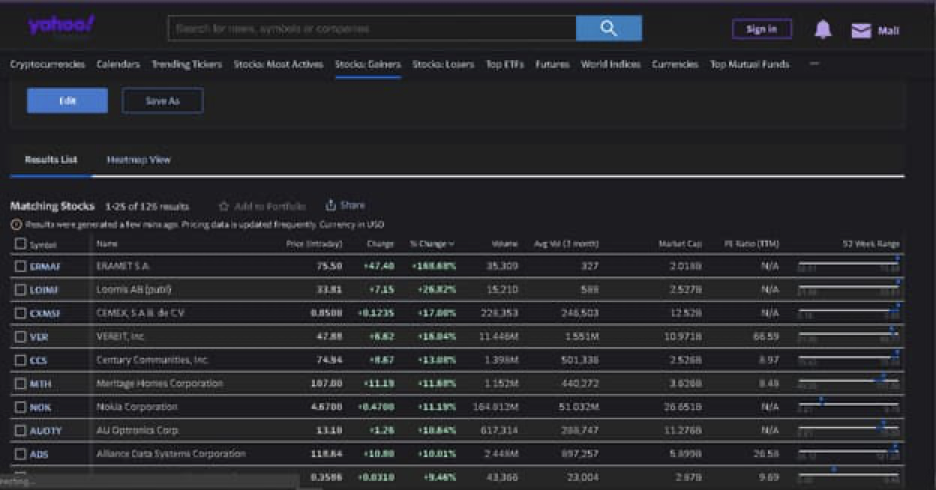The width and height of the screenshot is (936, 490).
Task: Sort by % Change column arrow
Action: (x=451, y=244)
